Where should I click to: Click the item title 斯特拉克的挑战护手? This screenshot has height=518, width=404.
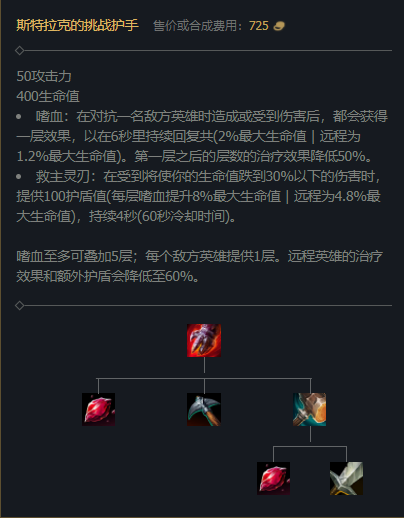(x=77, y=25)
